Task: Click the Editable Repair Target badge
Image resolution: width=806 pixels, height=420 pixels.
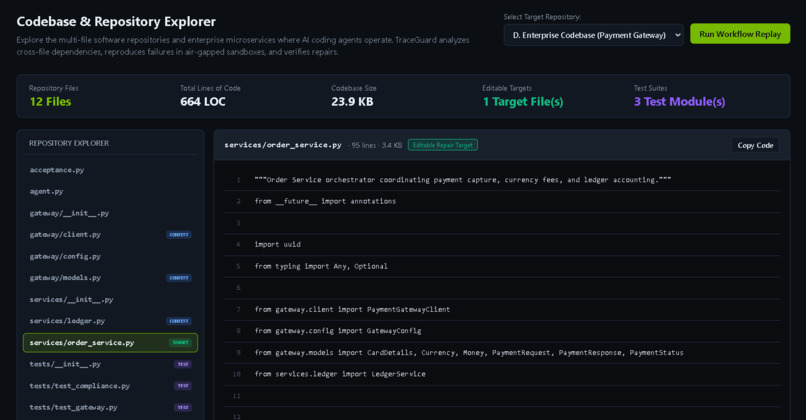Action: tap(443, 145)
